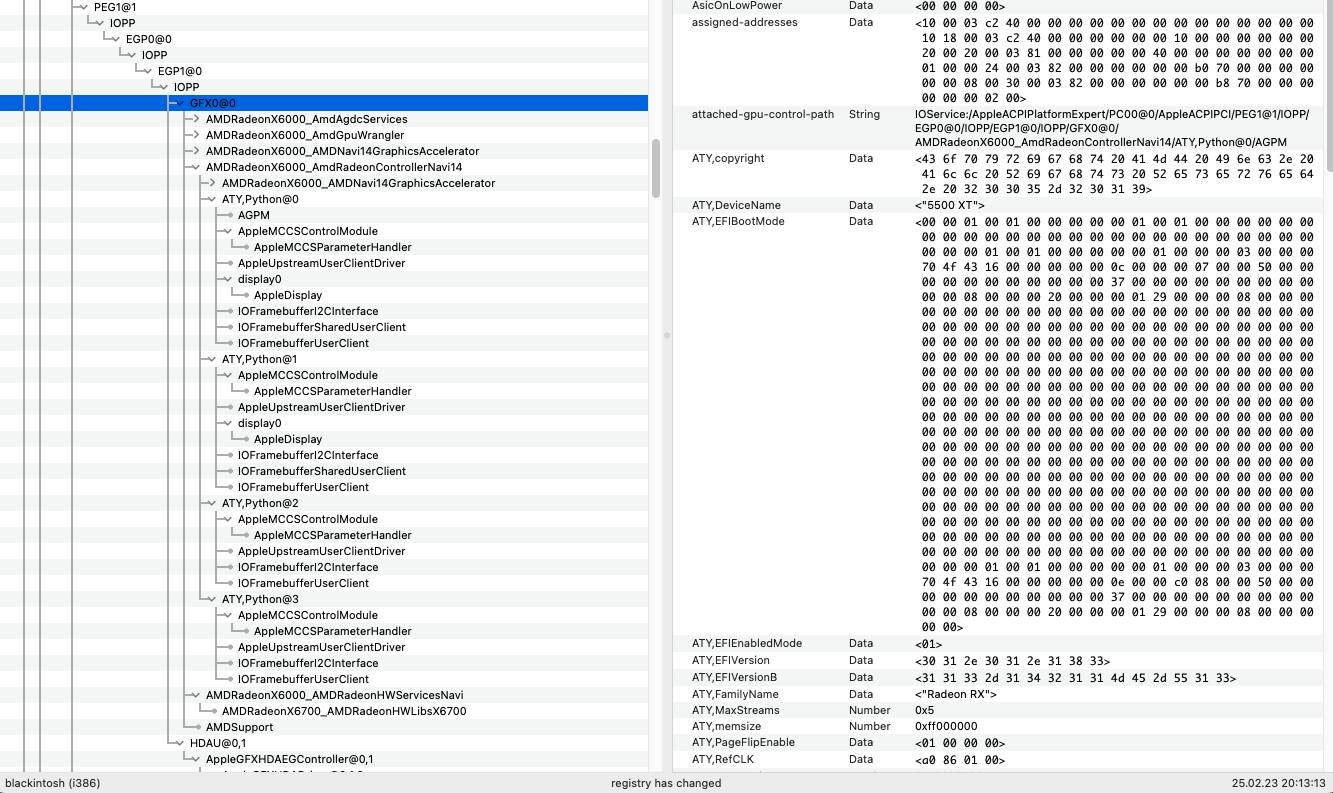Select the ATY,FamilyName property row
The width and height of the screenshot is (1333, 793).
click(x=735, y=694)
